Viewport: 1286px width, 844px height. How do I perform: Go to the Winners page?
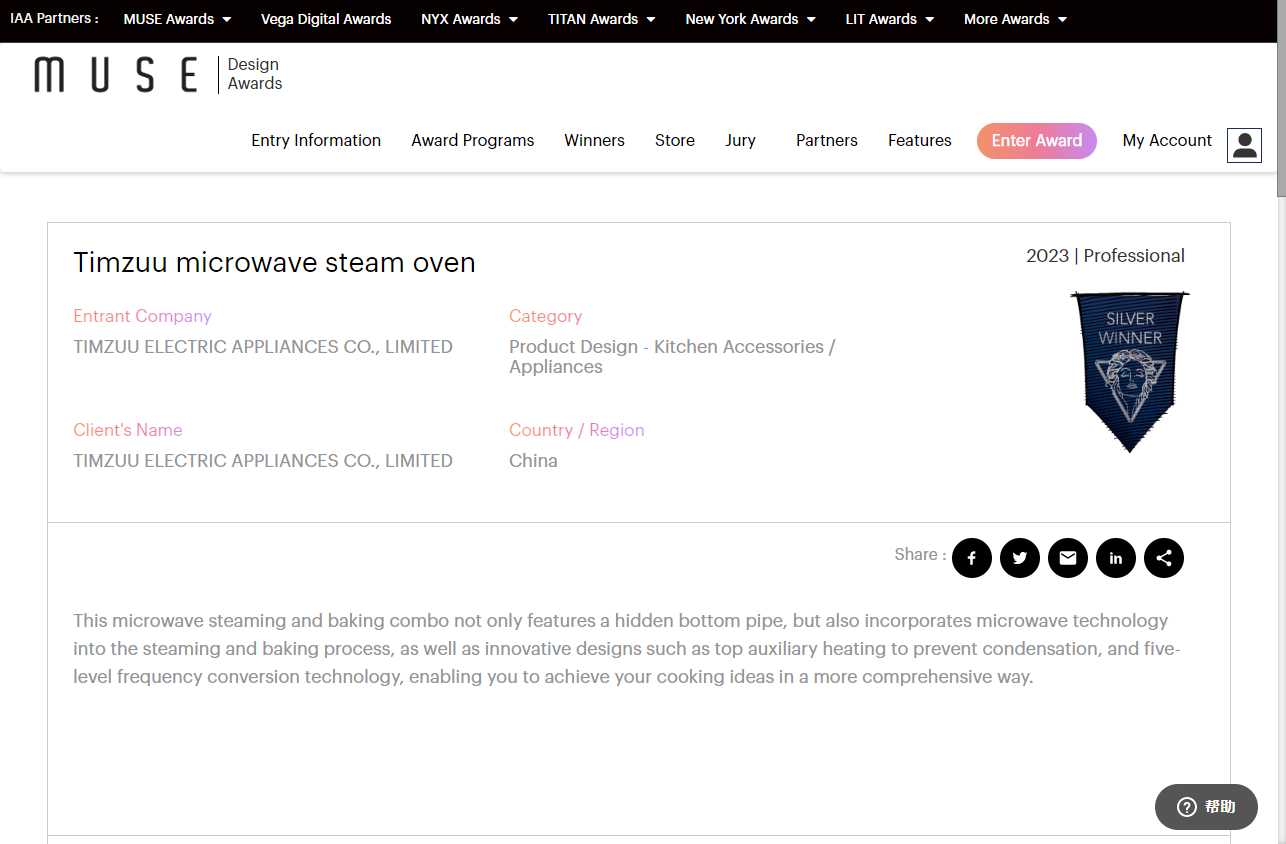(594, 140)
